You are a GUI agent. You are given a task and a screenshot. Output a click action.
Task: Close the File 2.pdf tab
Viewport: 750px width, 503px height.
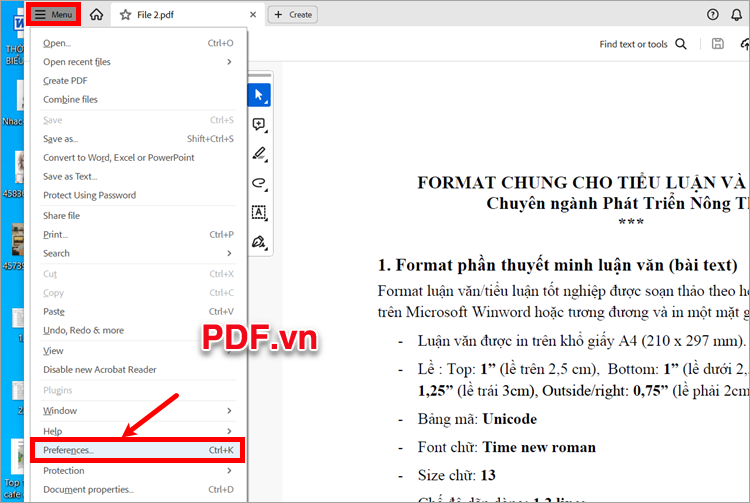click(x=253, y=15)
